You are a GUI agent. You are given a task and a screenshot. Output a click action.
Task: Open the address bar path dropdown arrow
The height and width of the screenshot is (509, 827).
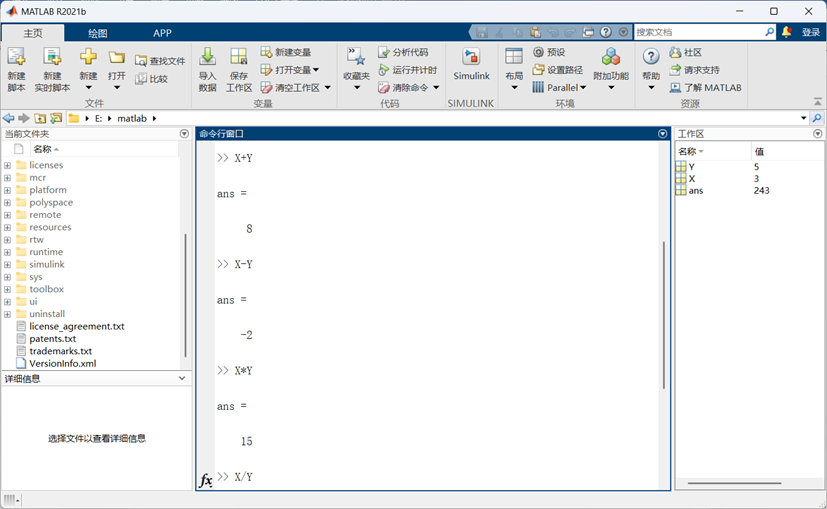click(x=804, y=118)
